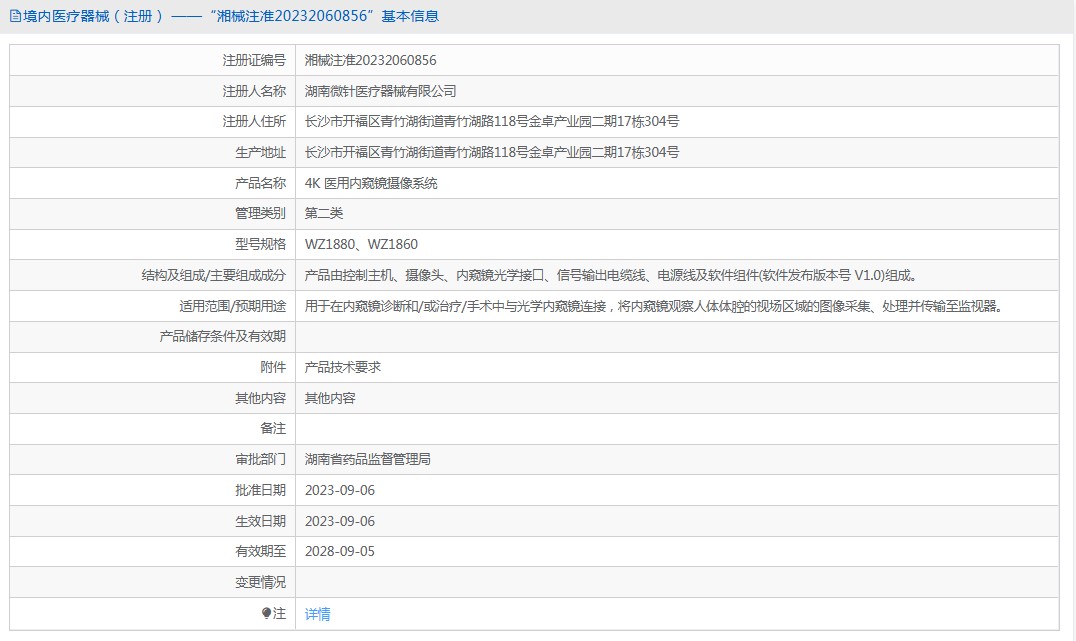Viewport: 1076px width, 641px height.
Task: Click the header title 境内医疗器械（注册）
Action: pyautogui.click(x=95, y=16)
